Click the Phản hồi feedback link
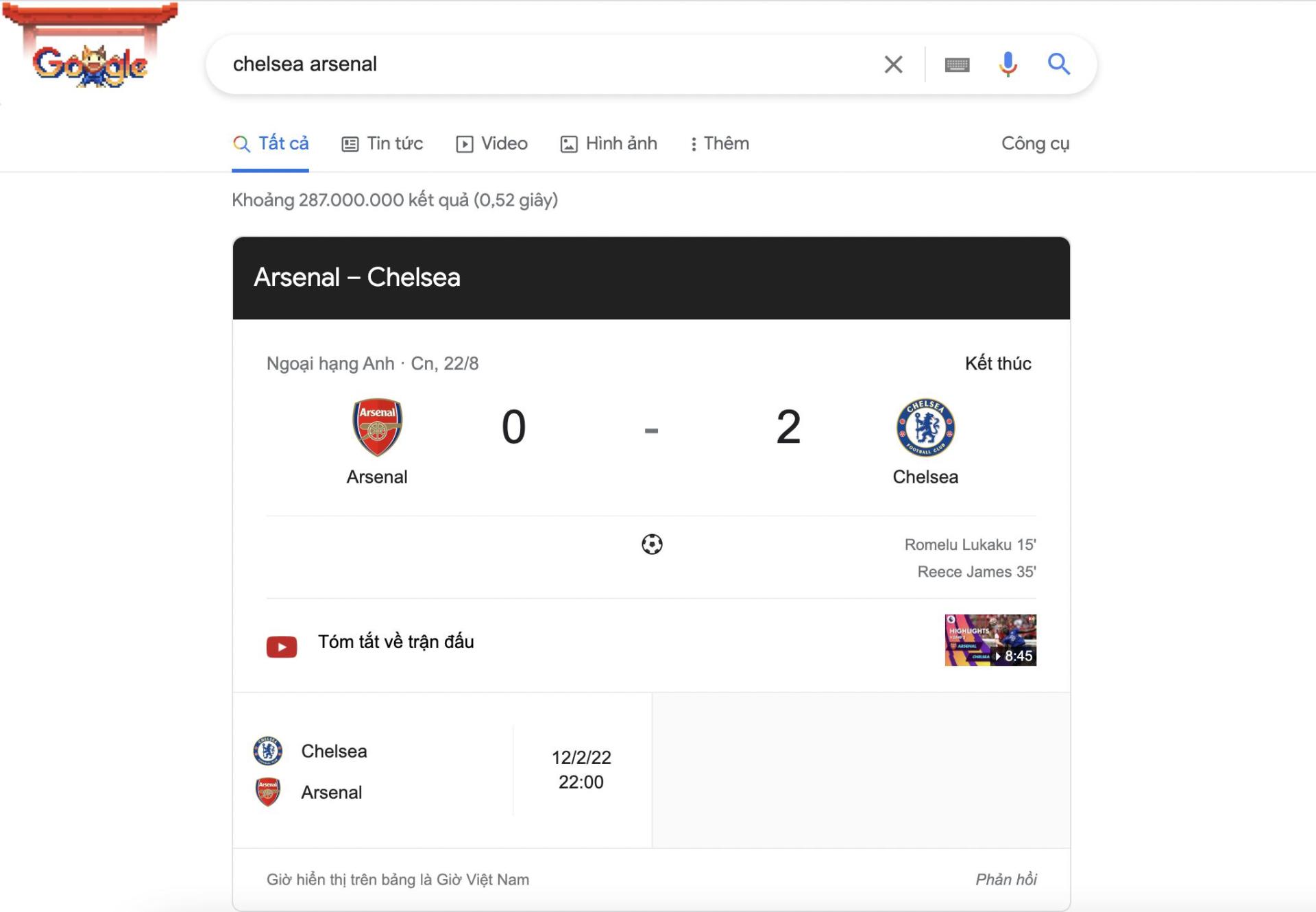Screen dimensions: 1316x912 pyautogui.click(x=1006, y=879)
